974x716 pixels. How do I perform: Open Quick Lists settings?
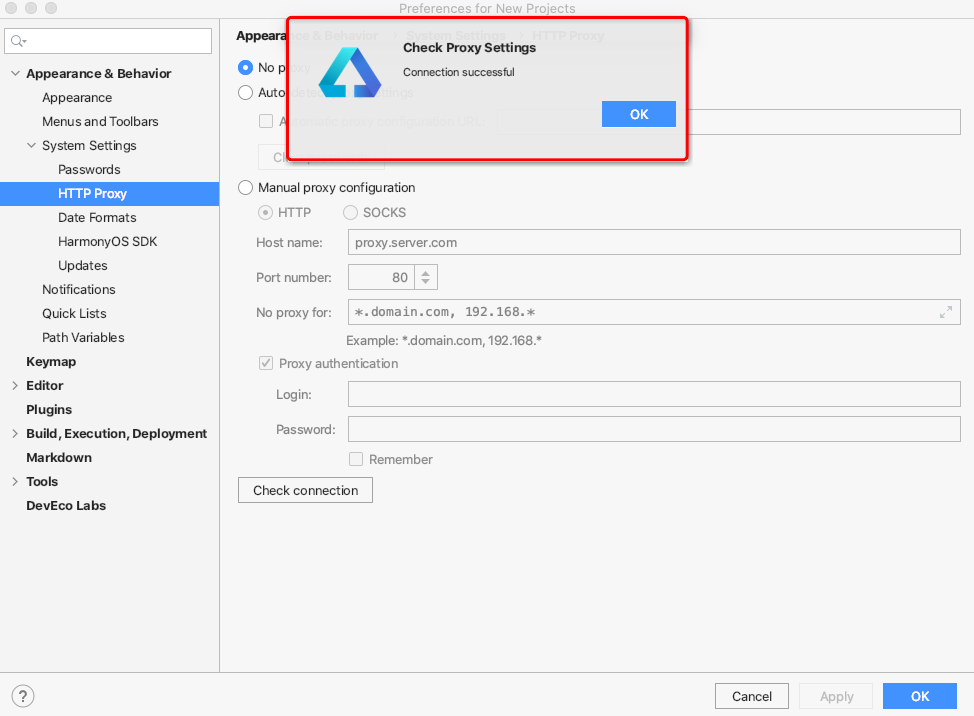point(74,314)
